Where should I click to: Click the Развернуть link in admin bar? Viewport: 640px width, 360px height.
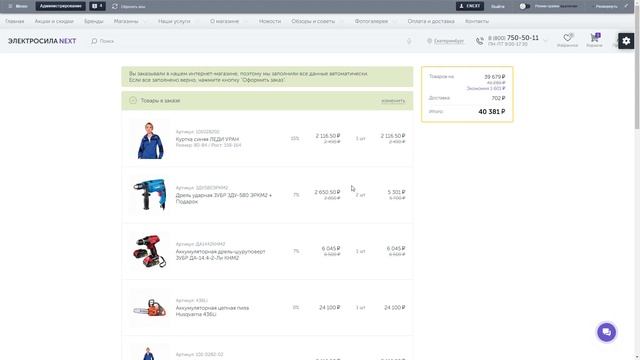tap(606, 7)
